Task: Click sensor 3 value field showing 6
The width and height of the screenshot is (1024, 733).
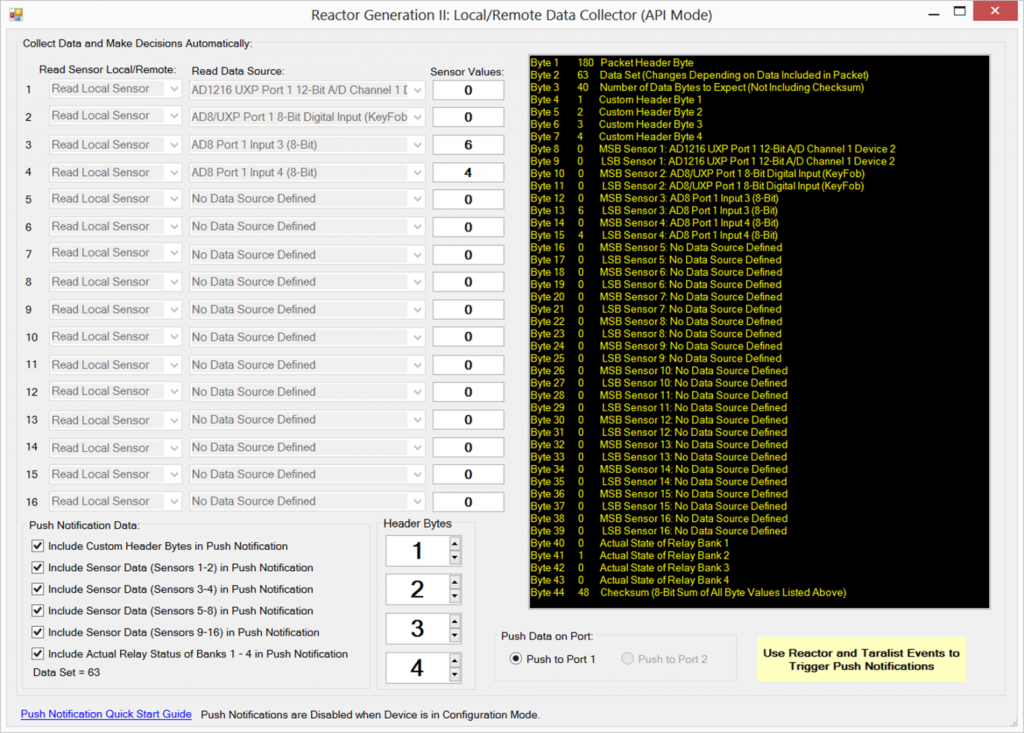Action: [x=468, y=145]
